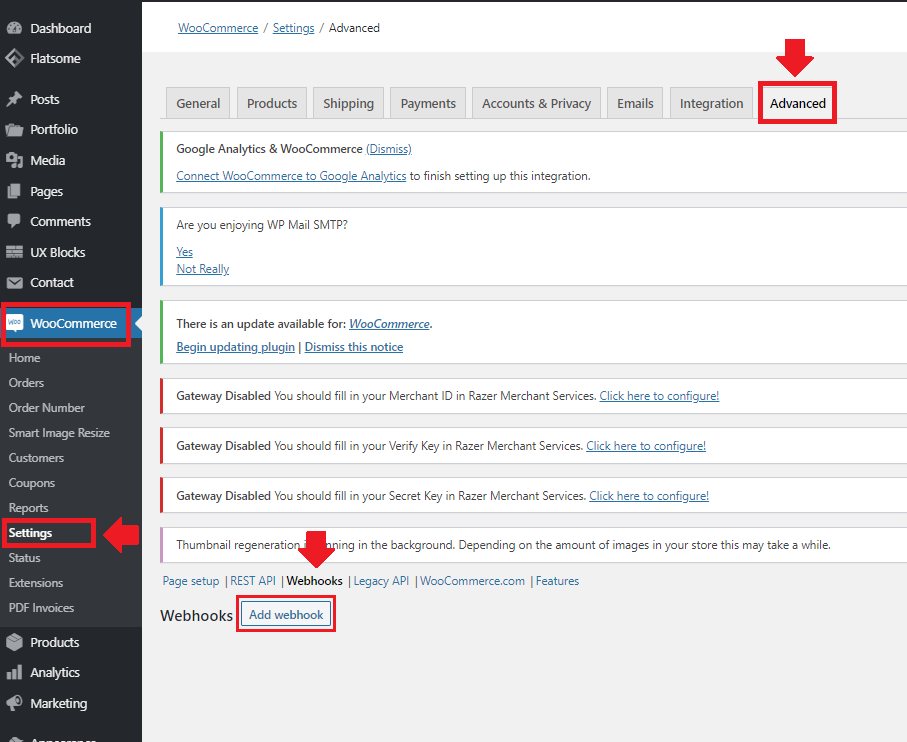Switch to the Emails tab

tap(635, 103)
